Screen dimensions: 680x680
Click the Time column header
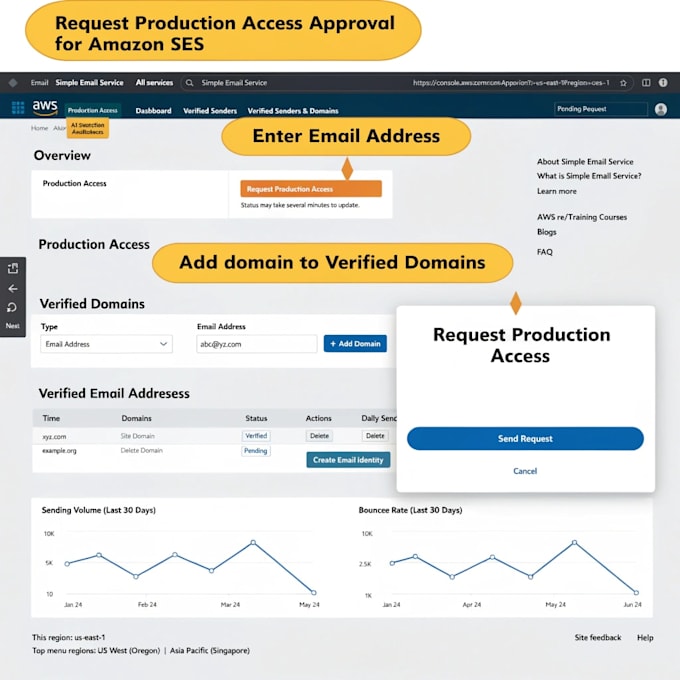(x=51, y=418)
